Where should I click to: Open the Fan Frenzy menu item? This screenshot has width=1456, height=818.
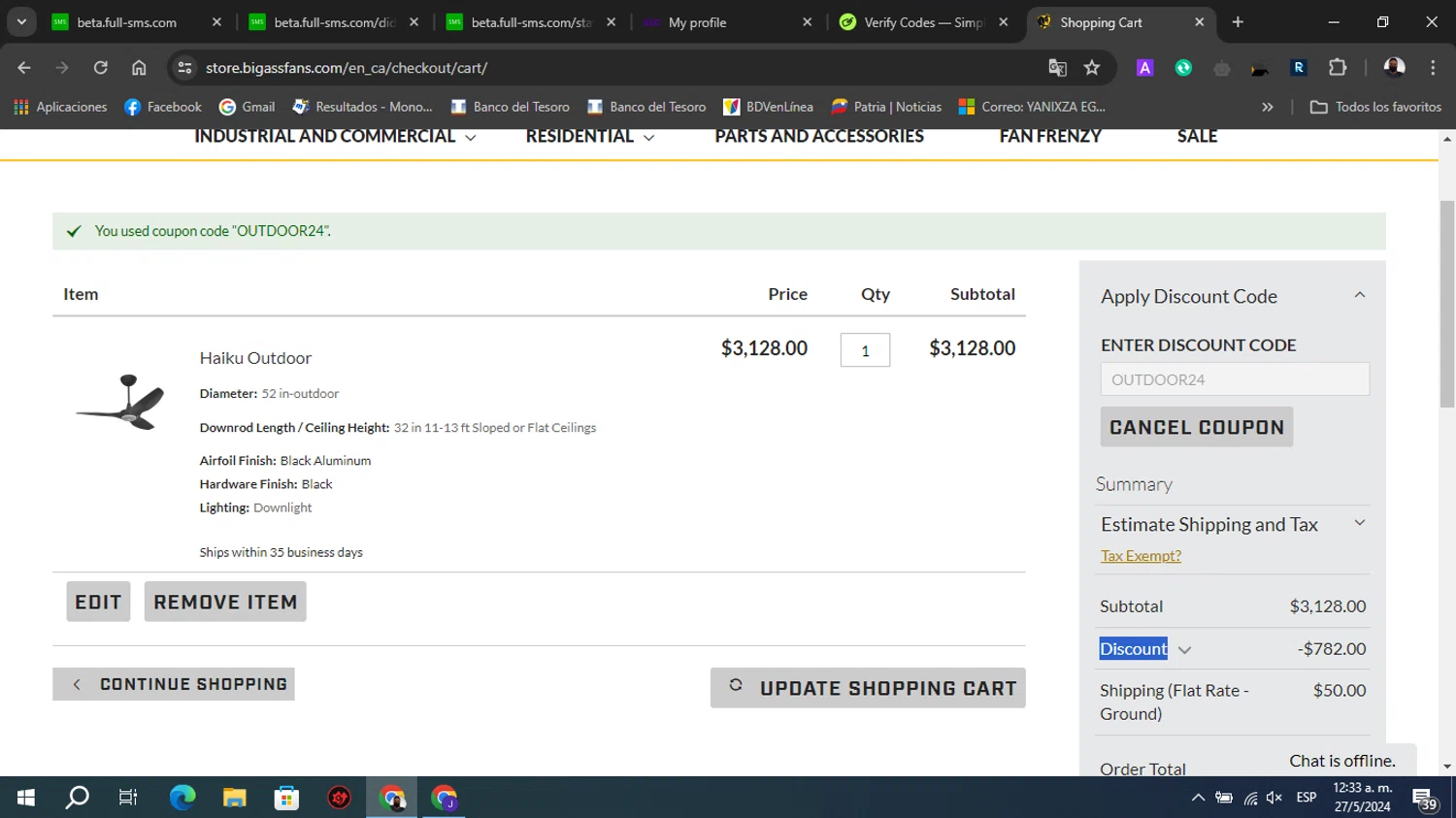coord(1050,137)
